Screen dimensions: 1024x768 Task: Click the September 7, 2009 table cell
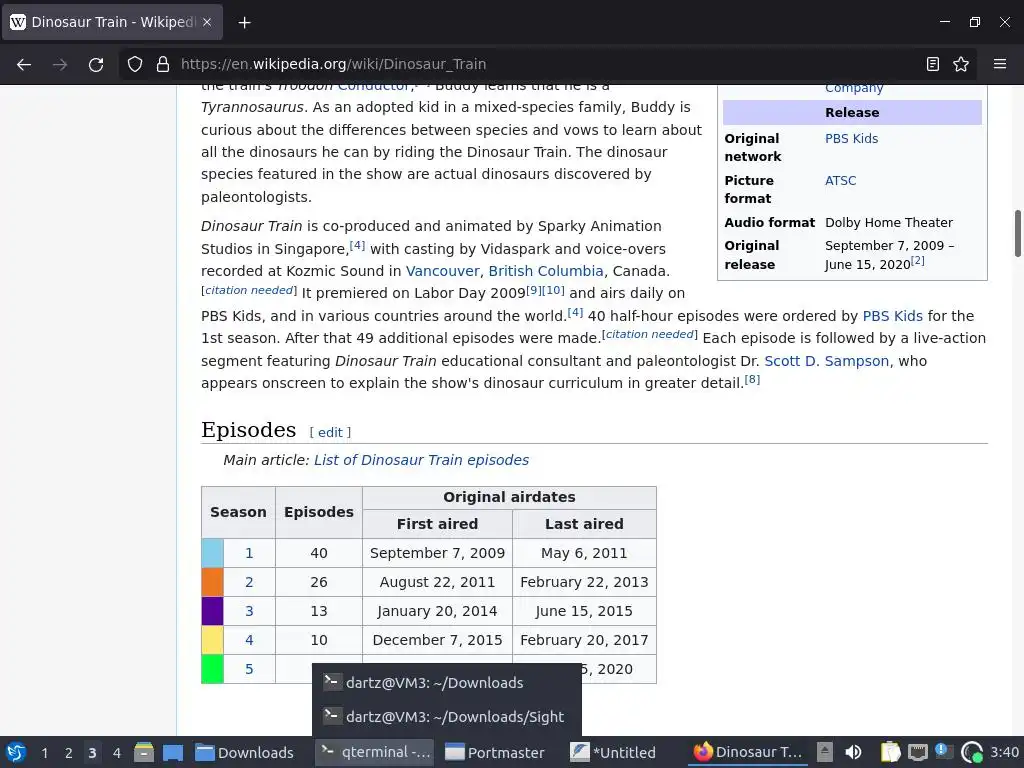coord(438,553)
